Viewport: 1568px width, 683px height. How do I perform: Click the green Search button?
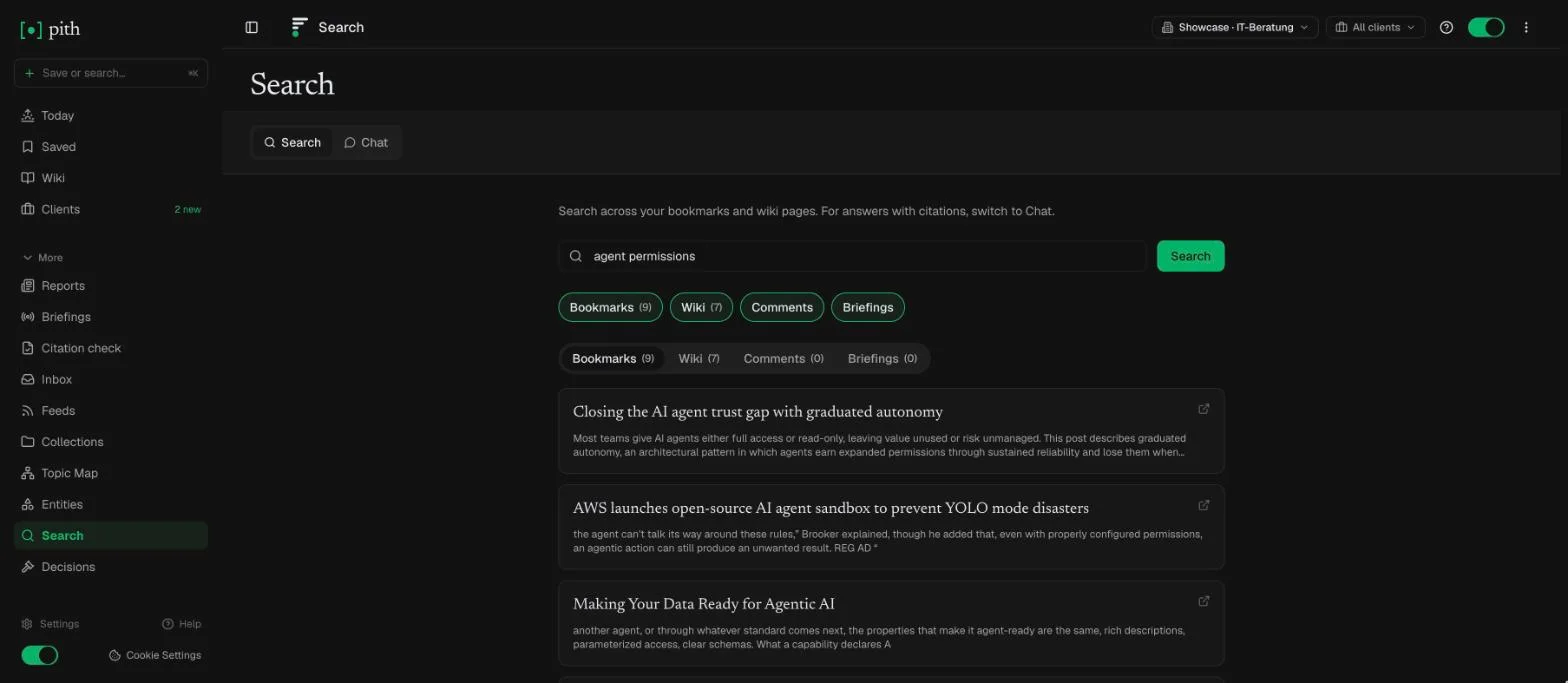pyautogui.click(x=1190, y=256)
